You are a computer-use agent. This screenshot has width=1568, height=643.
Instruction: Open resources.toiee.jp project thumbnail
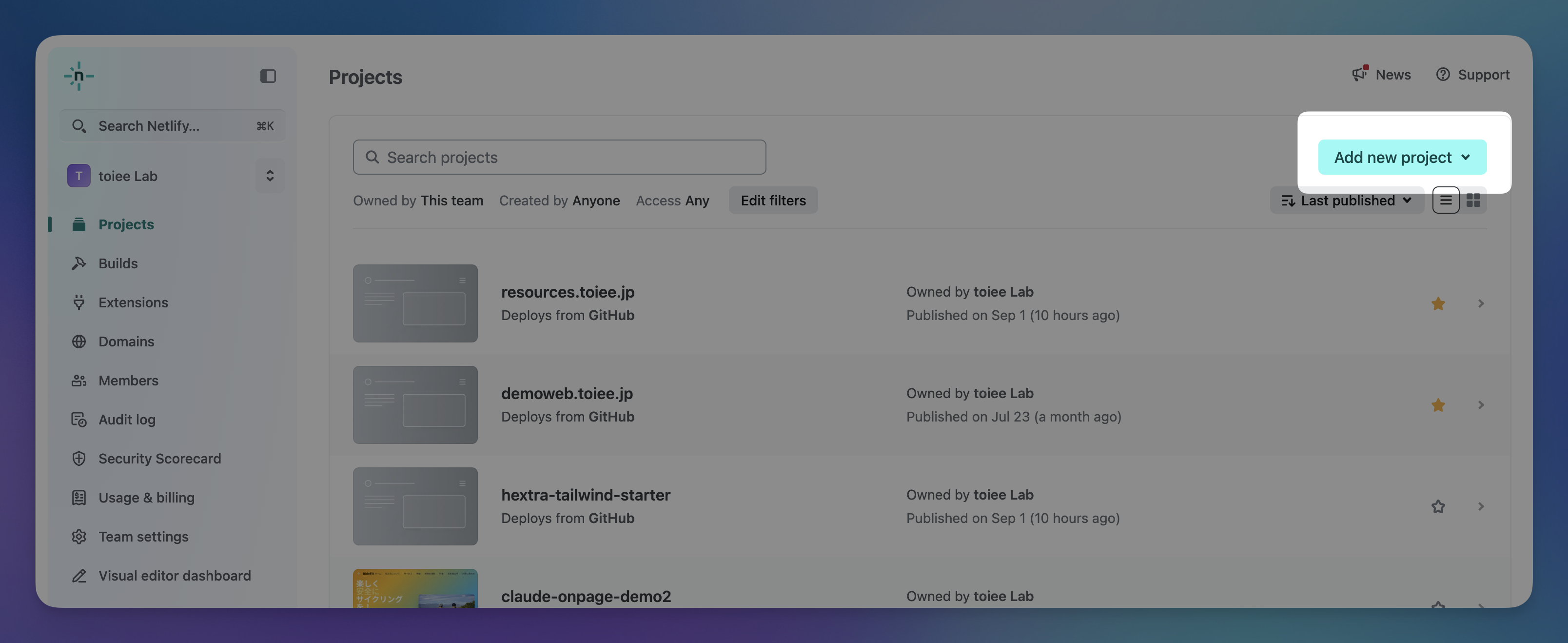click(x=415, y=302)
